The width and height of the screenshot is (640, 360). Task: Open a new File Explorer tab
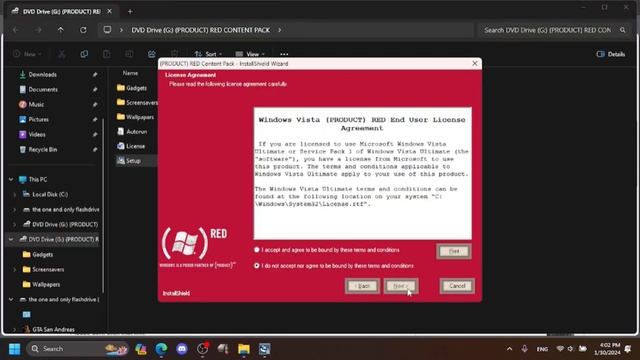(x=130, y=11)
